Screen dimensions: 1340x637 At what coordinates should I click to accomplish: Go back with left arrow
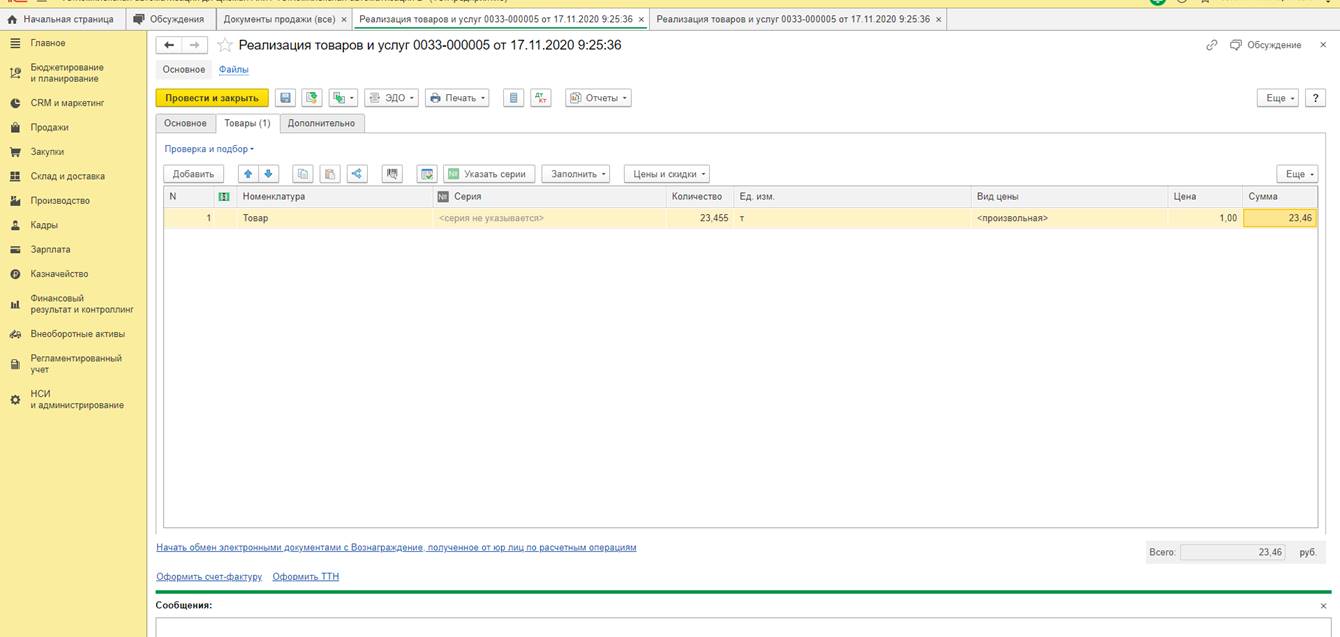point(169,45)
